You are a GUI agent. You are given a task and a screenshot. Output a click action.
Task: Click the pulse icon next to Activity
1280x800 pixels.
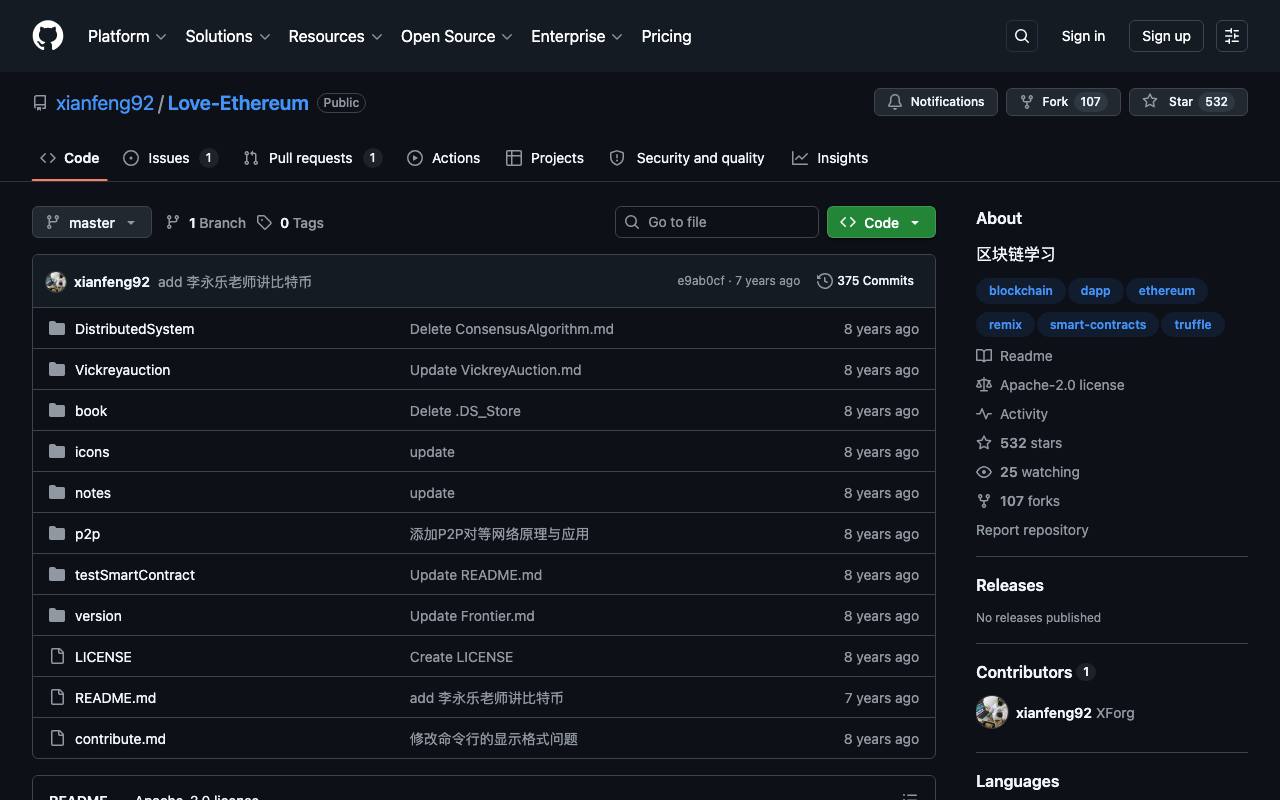pos(984,414)
